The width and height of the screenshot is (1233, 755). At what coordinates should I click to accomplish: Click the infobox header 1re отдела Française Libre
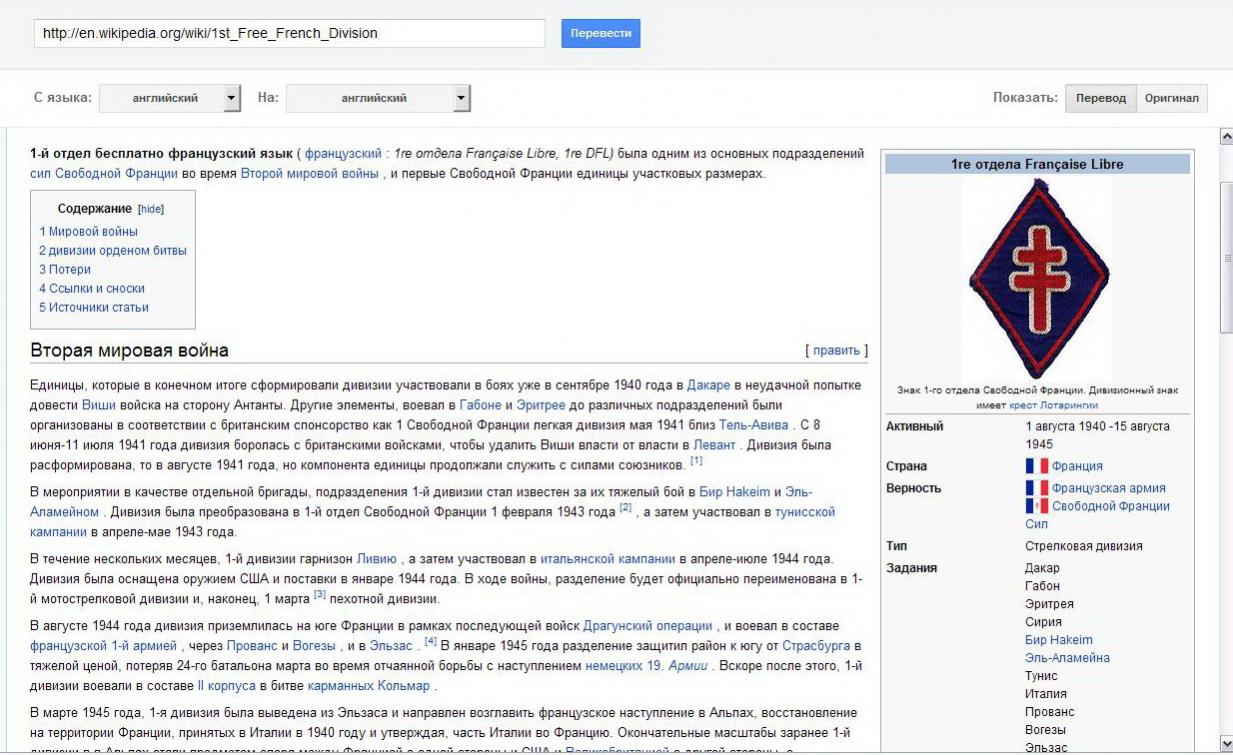pyautogui.click(x=1037, y=164)
